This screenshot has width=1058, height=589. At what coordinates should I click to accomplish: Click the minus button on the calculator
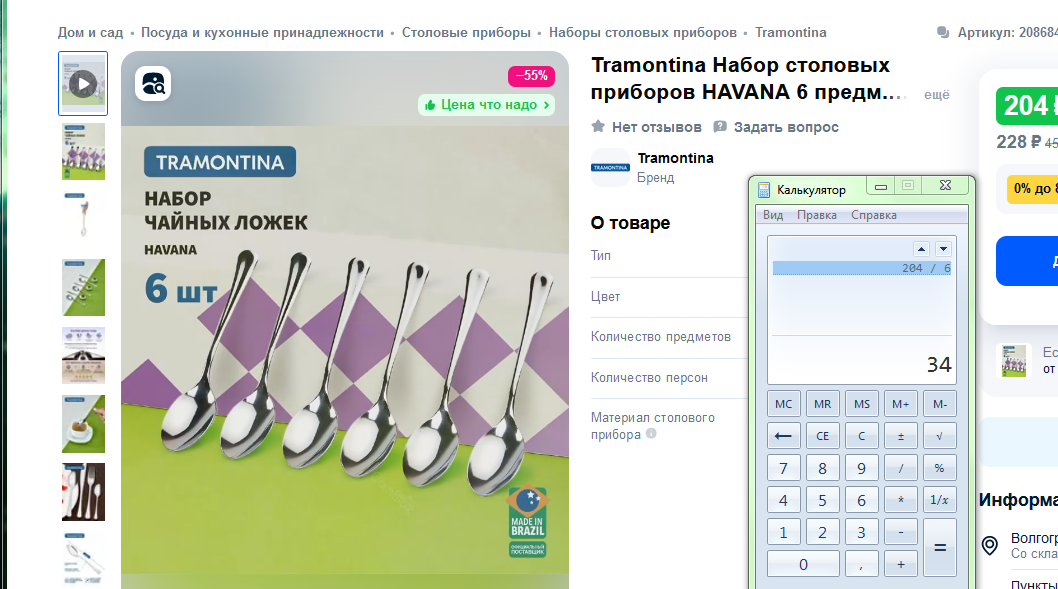pyautogui.click(x=901, y=532)
